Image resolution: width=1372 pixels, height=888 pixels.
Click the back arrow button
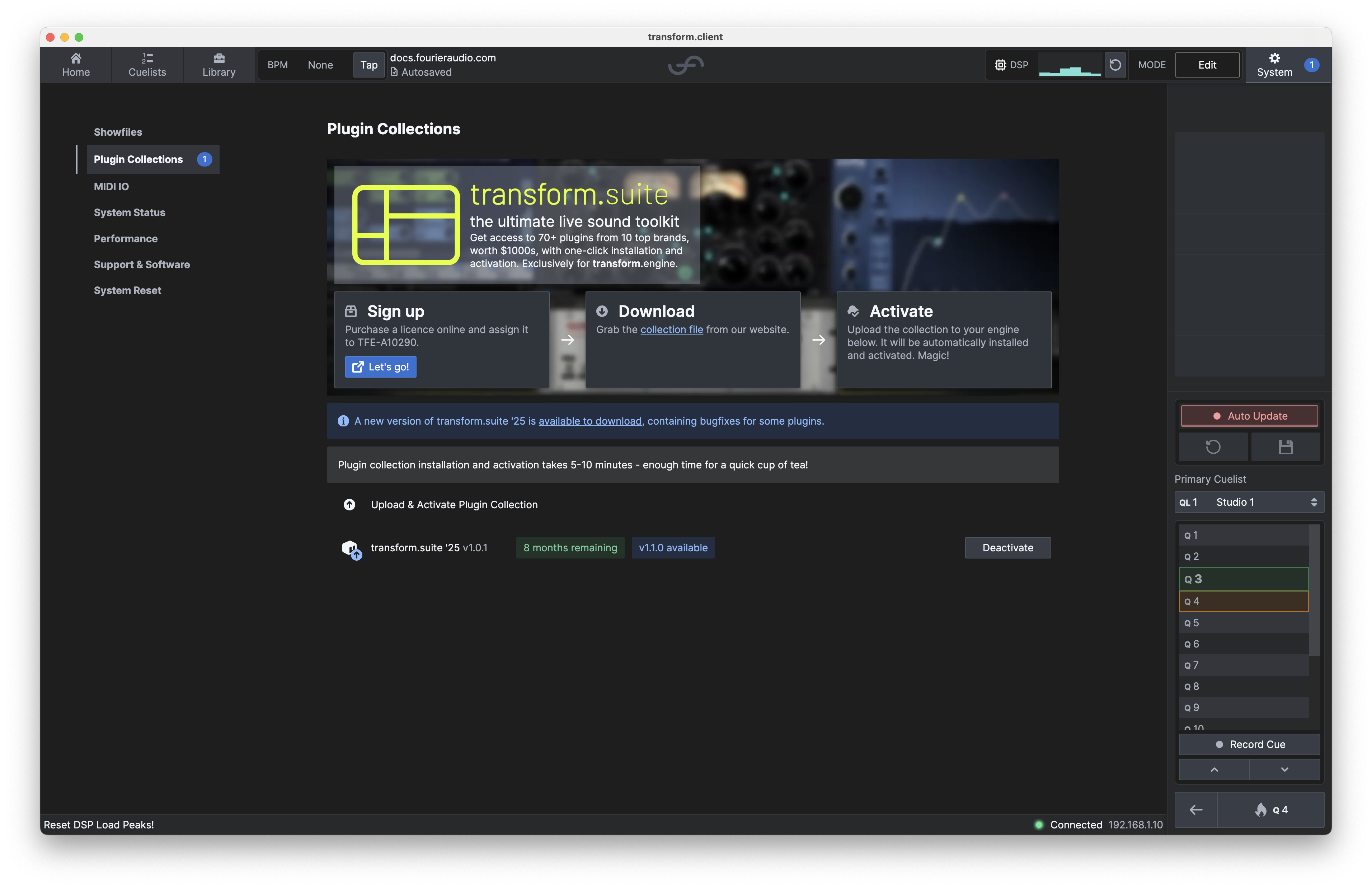point(1196,810)
